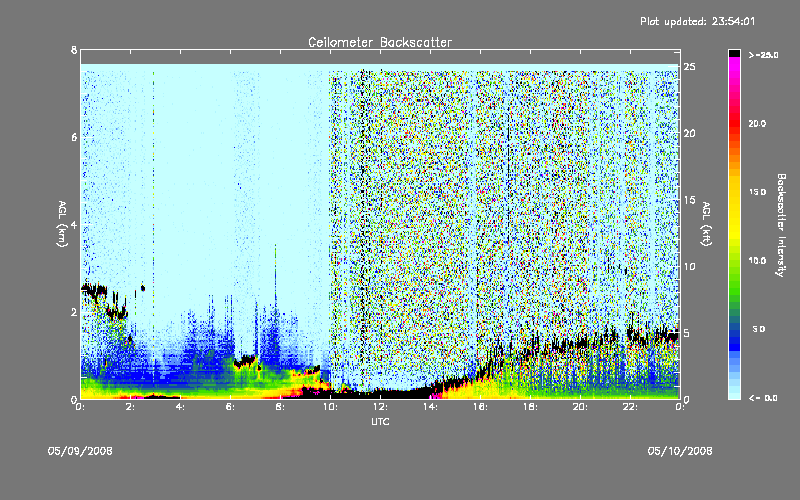The height and width of the screenshot is (500, 800).
Task: Click the "10.0" colorbar label
Action: tap(757, 261)
